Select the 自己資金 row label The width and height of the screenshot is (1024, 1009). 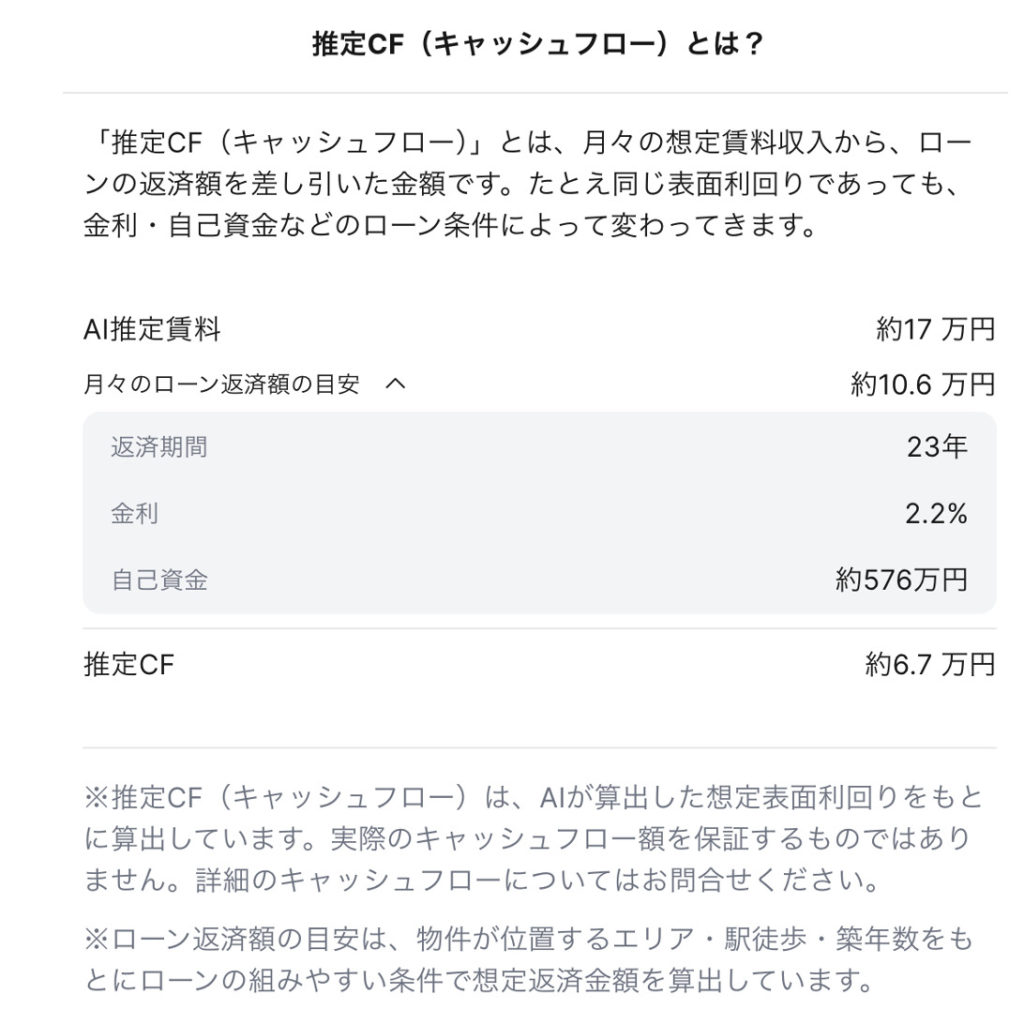159,580
